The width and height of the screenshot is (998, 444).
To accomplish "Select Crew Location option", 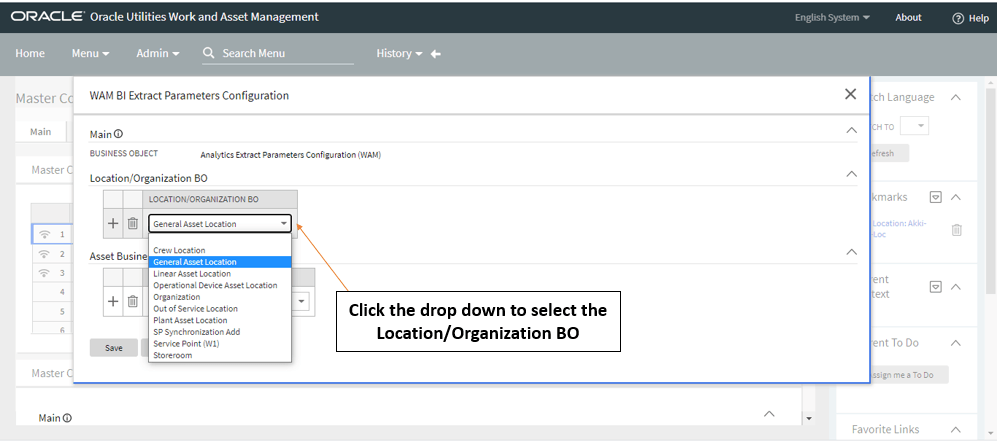I will [220, 250].
